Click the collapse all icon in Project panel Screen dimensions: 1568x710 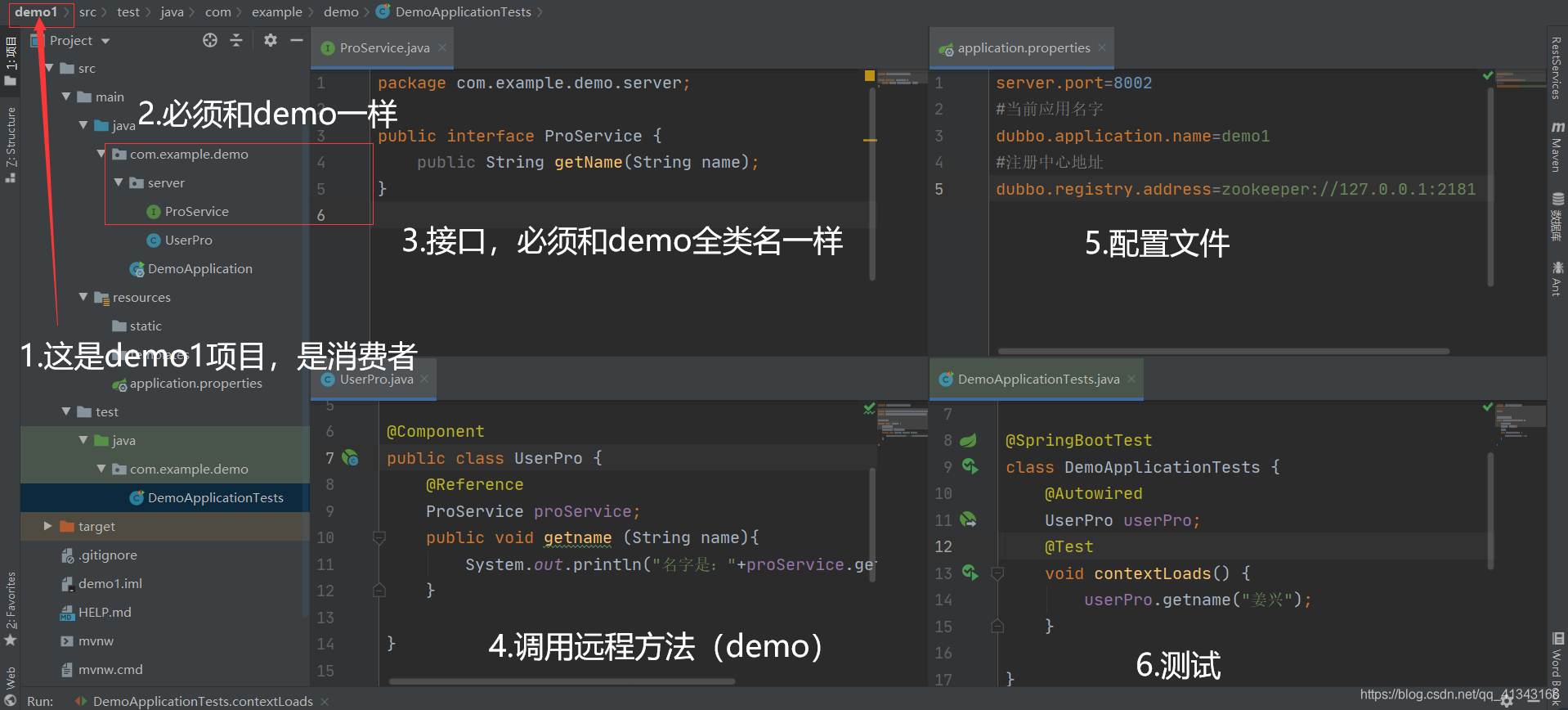tap(236, 40)
